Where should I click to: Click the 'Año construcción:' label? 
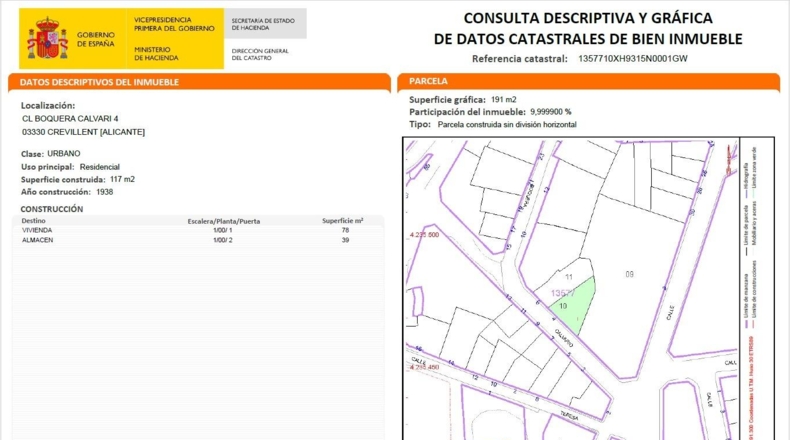(56, 192)
